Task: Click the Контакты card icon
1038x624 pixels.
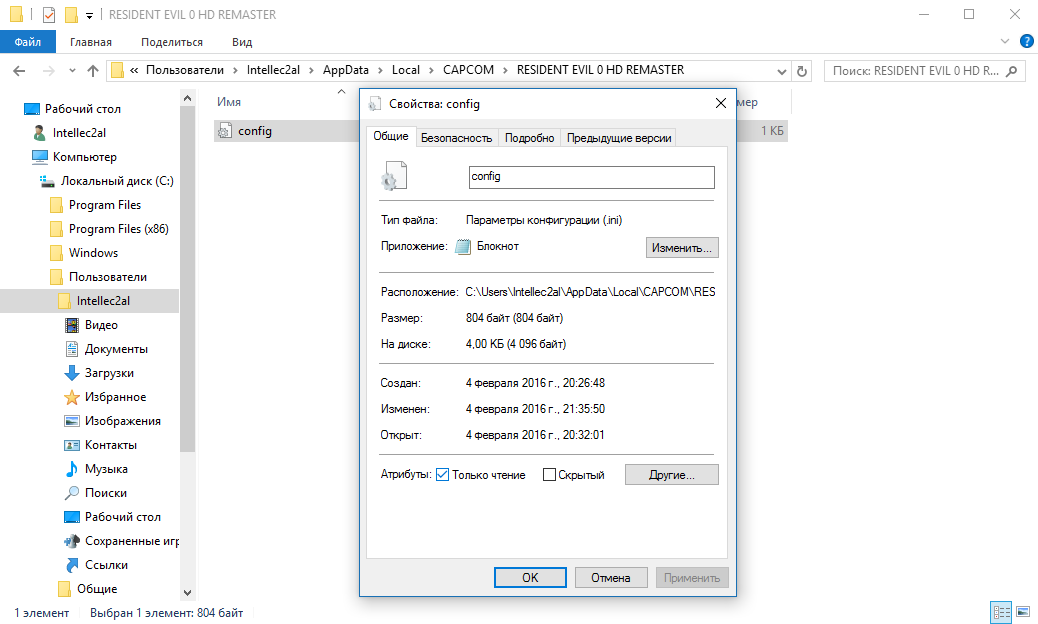Action: pyautogui.click(x=71, y=445)
